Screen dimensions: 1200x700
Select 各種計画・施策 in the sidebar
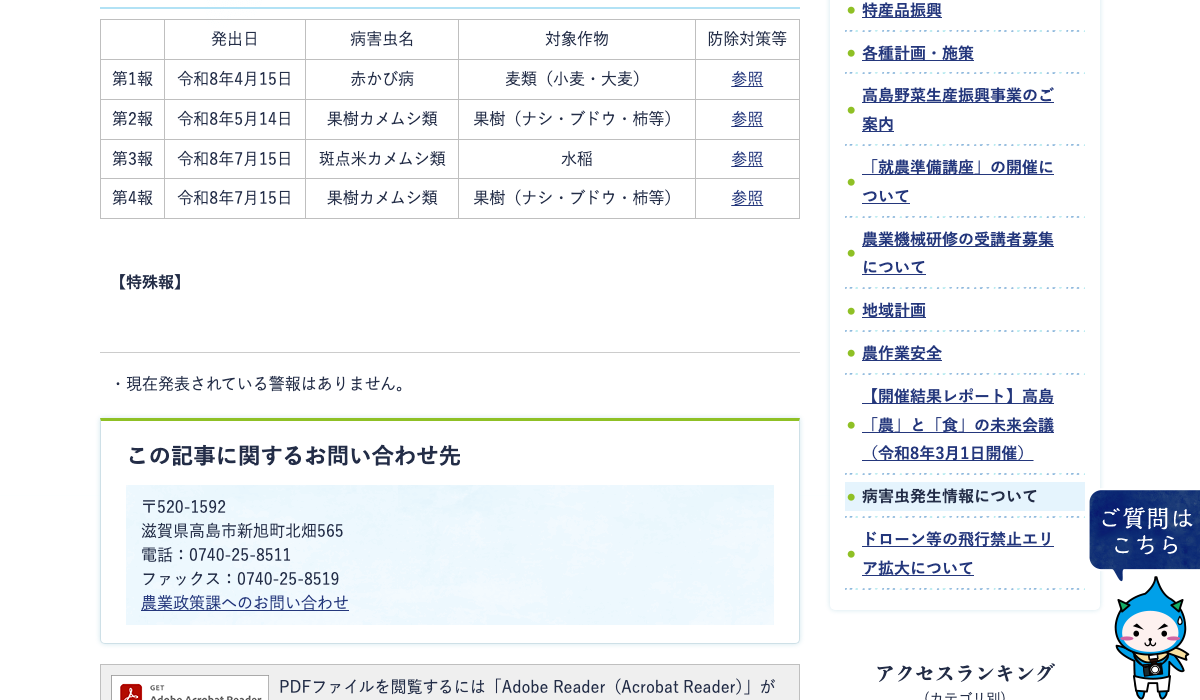click(x=918, y=53)
